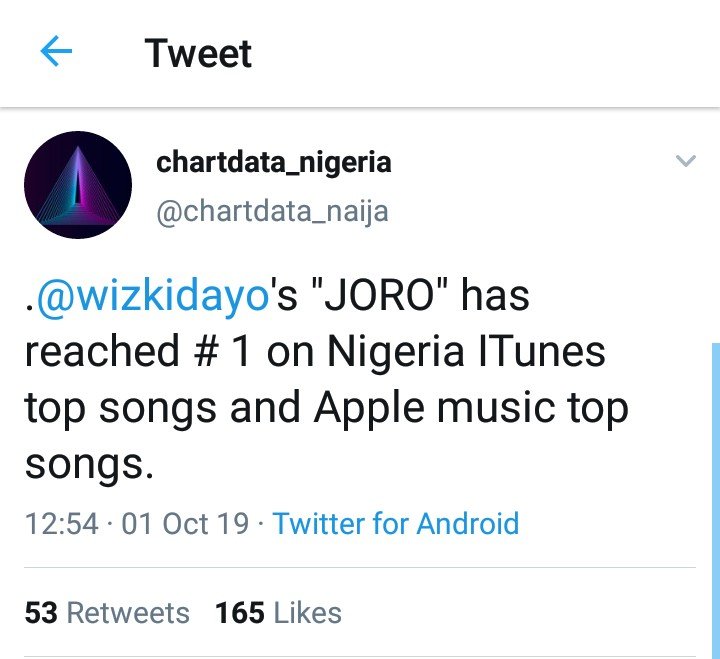View the 165 Likes list
720x659 pixels.
(278, 612)
